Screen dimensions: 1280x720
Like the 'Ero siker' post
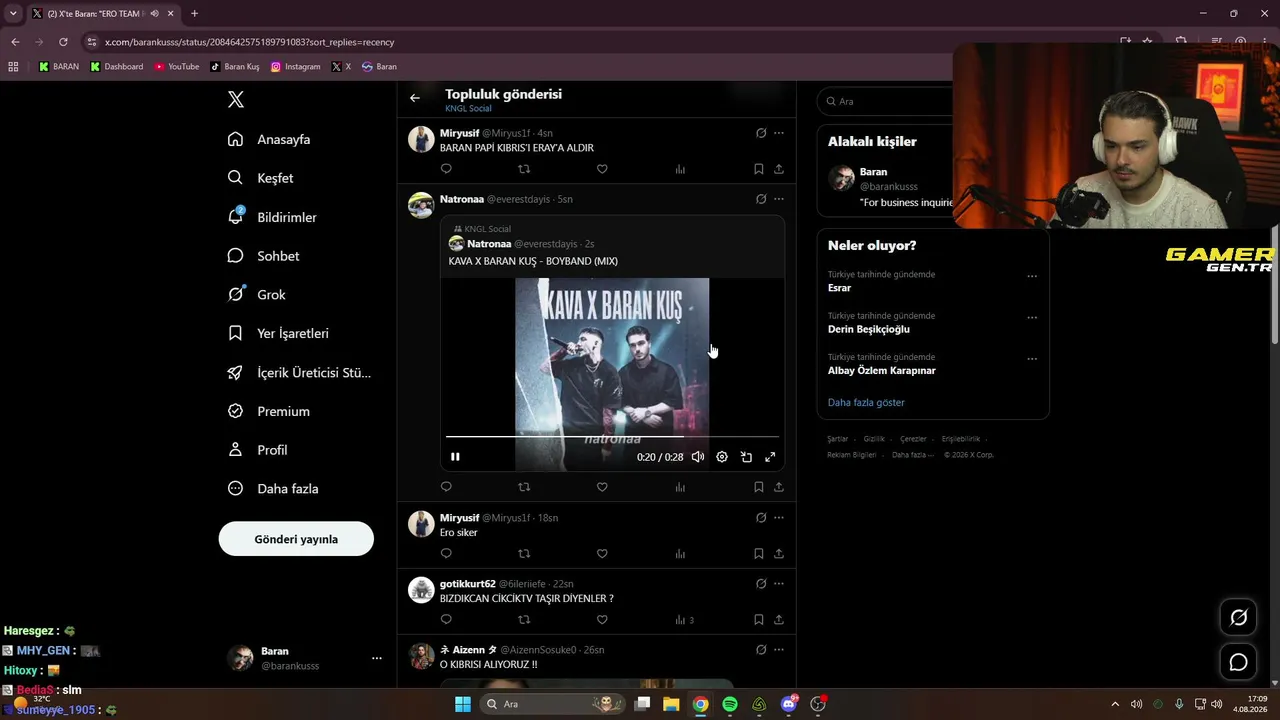coord(602,554)
